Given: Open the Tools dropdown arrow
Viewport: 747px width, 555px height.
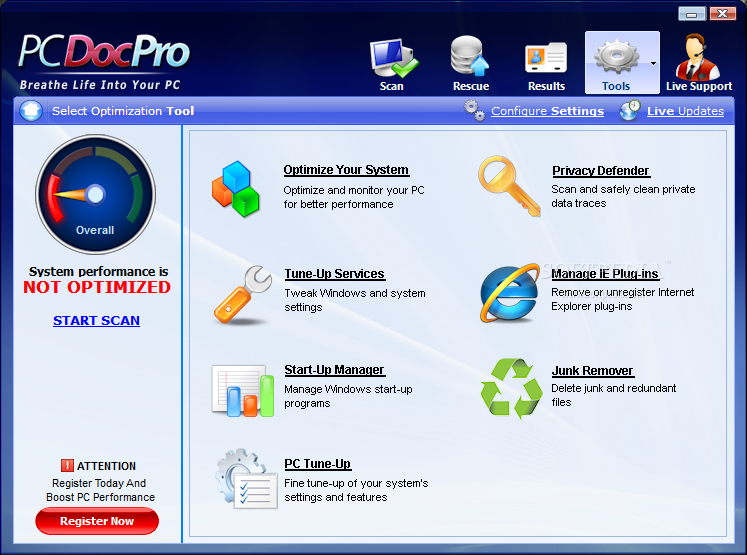Looking at the screenshot, I should coord(654,63).
